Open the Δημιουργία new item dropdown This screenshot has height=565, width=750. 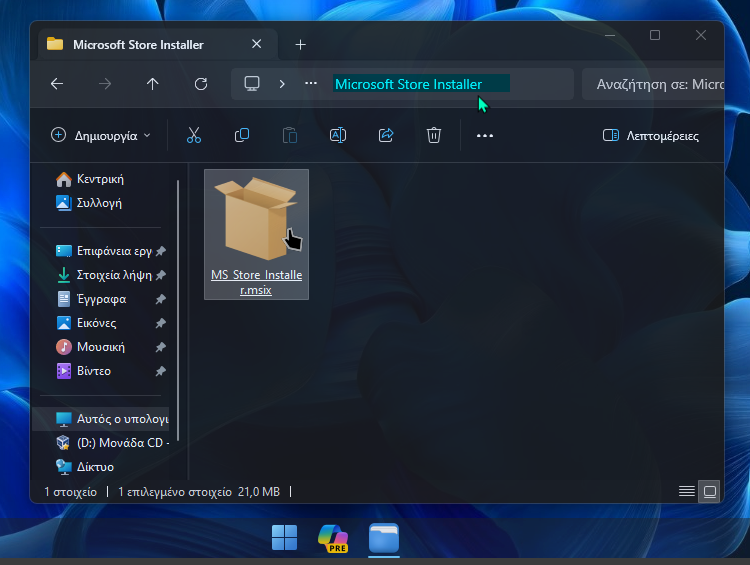click(101, 135)
